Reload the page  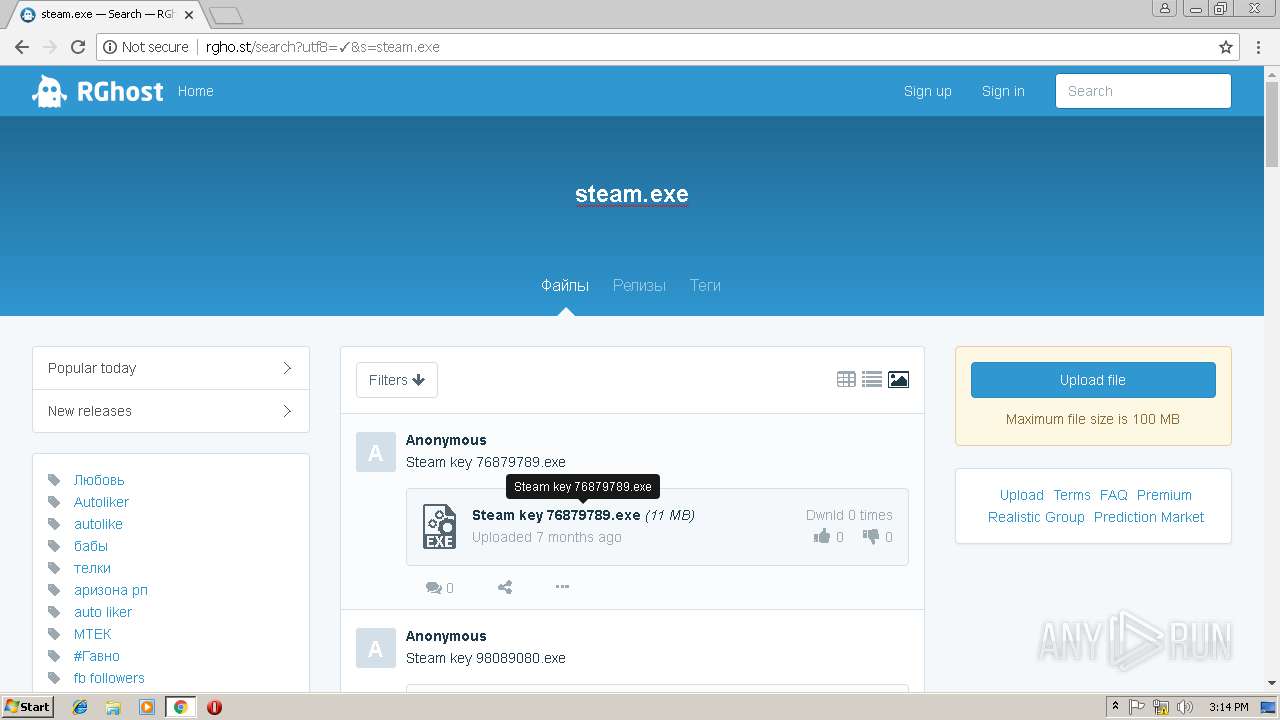pyautogui.click(x=78, y=47)
